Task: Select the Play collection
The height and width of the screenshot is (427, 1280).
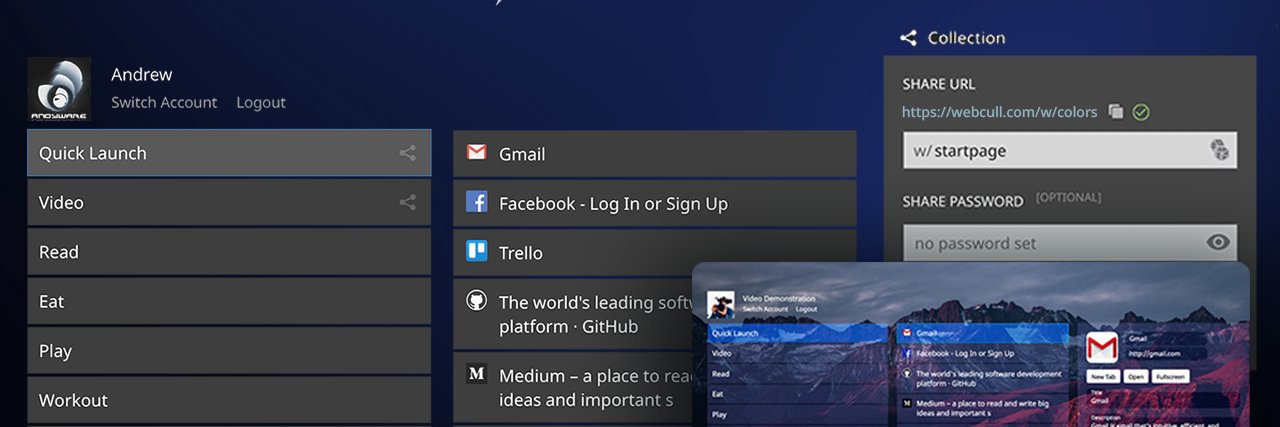Action: click(229, 351)
